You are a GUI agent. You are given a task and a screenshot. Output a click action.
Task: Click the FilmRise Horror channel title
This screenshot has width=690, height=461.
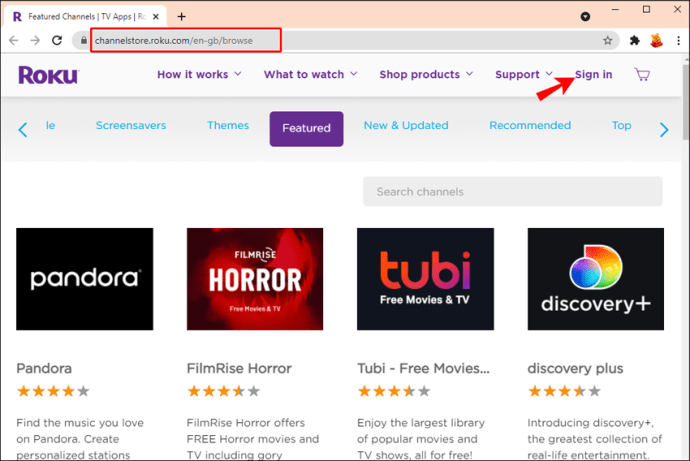click(x=239, y=368)
